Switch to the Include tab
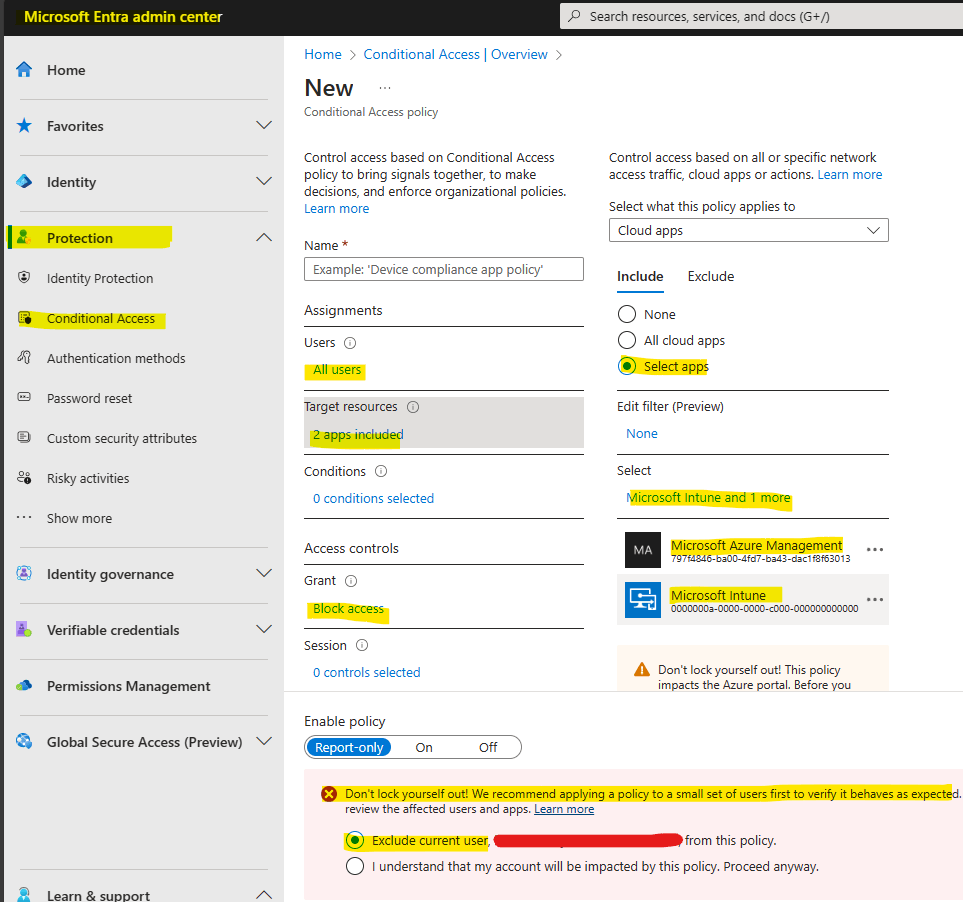963x902 pixels. tap(640, 276)
